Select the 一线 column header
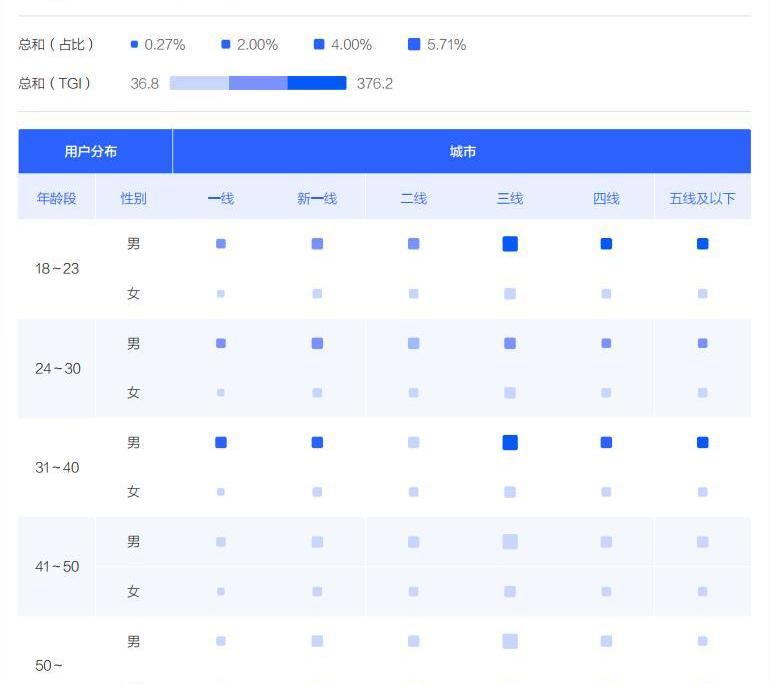The image size is (770, 684). pos(221,198)
